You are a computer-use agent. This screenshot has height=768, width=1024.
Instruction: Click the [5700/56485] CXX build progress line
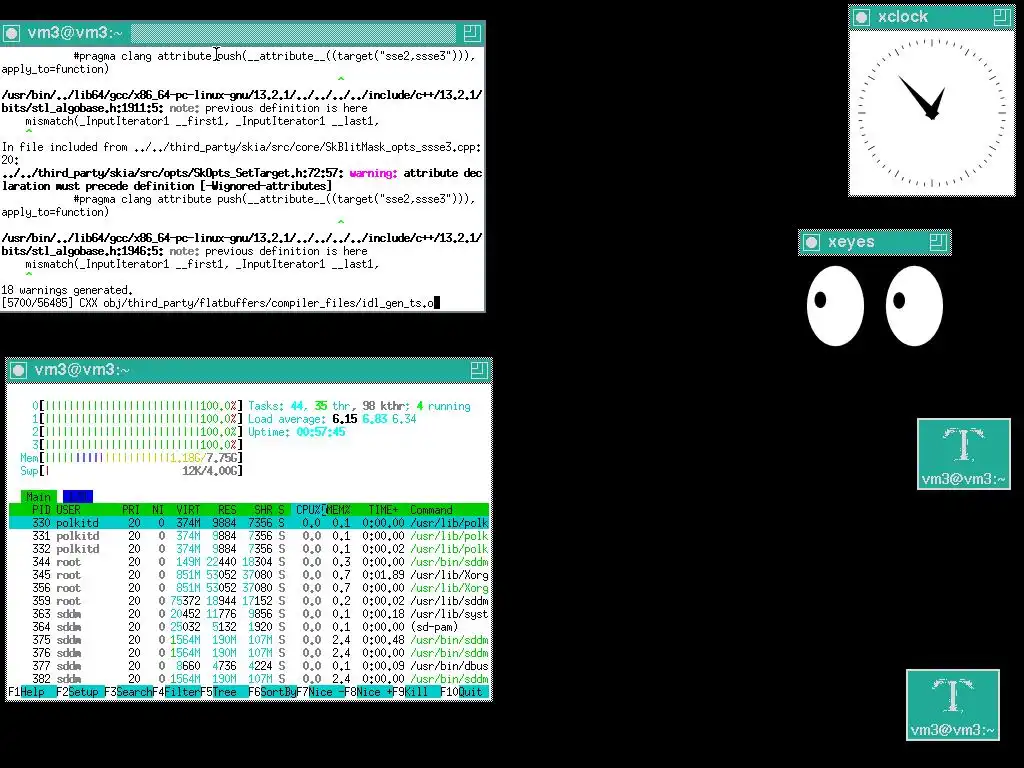(217, 303)
